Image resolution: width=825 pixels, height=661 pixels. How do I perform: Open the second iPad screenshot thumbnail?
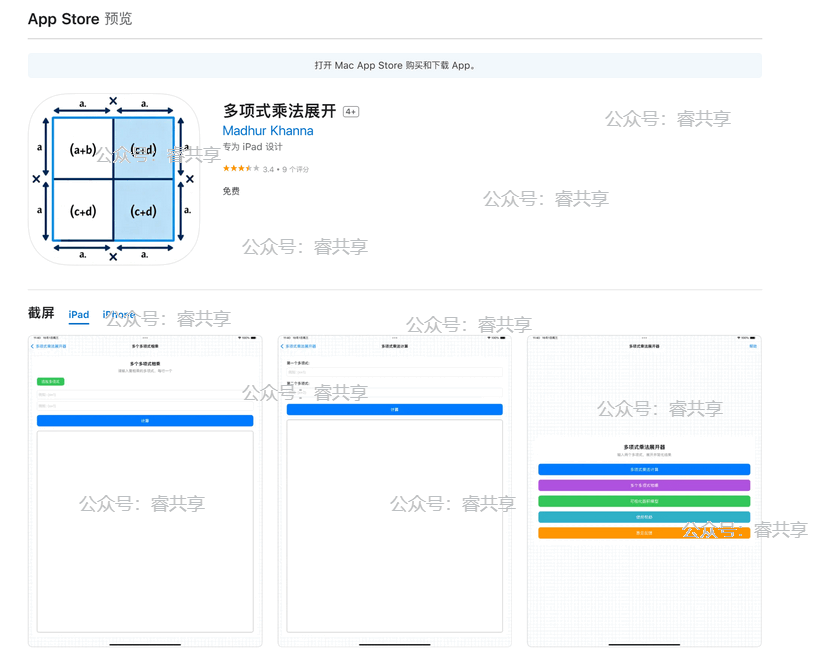[x=394, y=490]
